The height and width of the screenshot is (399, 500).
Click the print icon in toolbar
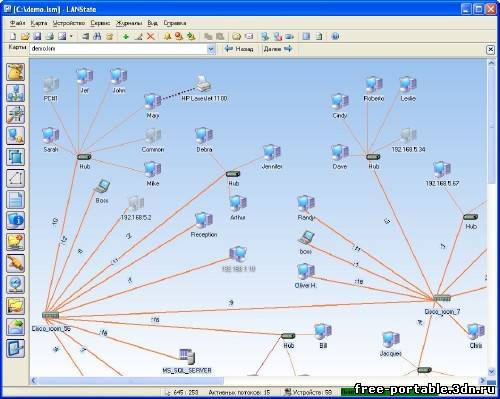point(49,36)
